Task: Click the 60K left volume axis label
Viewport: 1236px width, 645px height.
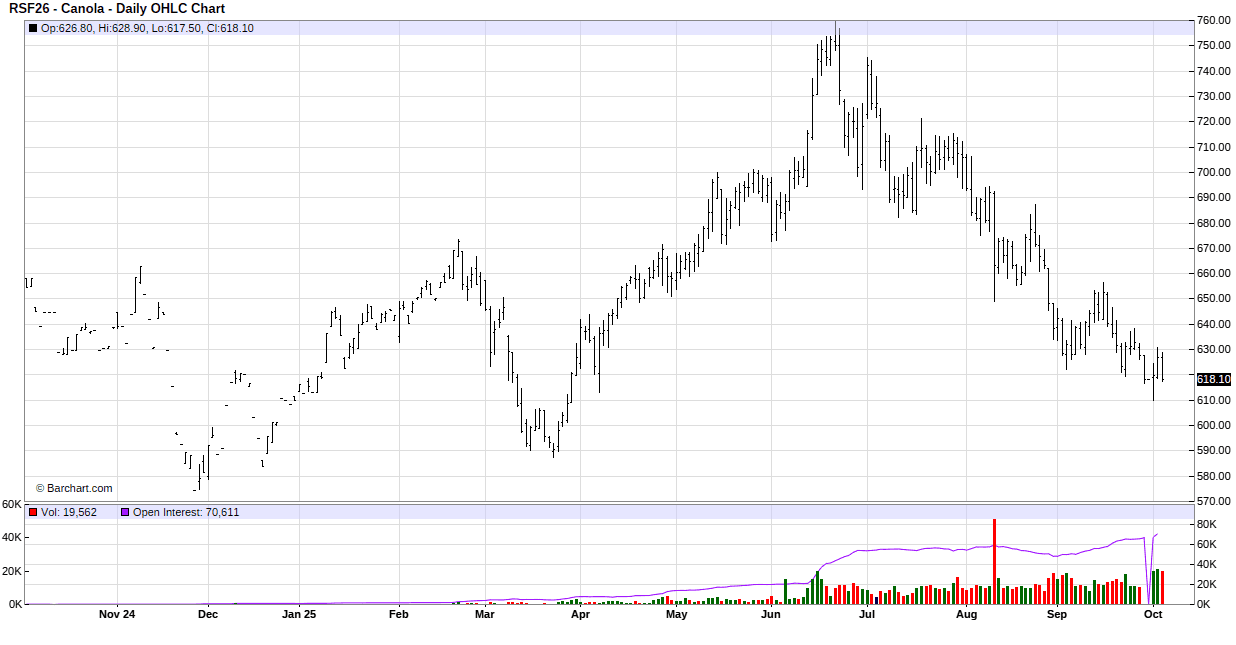Action: pos(12,504)
